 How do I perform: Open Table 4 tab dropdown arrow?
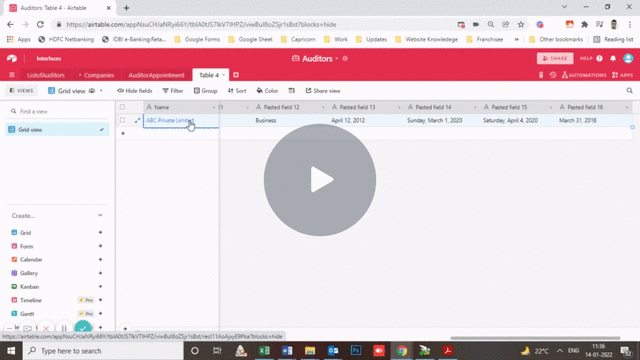224,75
